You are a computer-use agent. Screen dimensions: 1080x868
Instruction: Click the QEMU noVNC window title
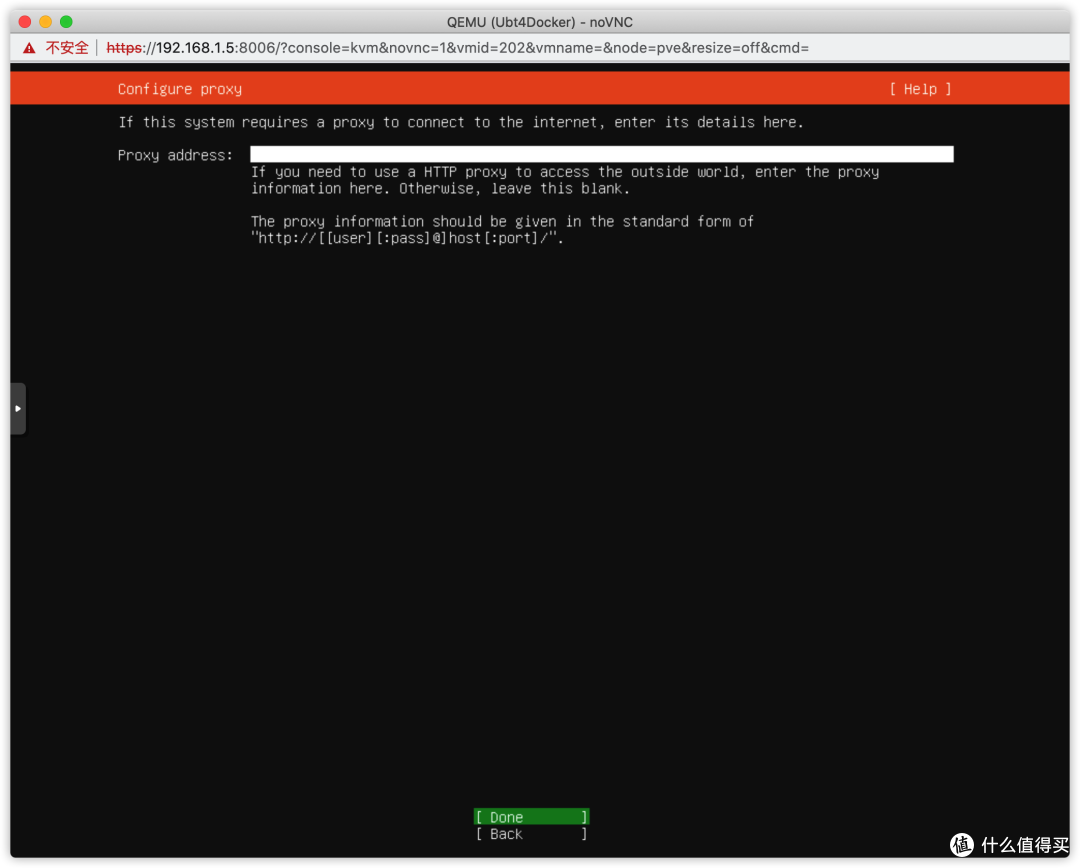(539, 22)
